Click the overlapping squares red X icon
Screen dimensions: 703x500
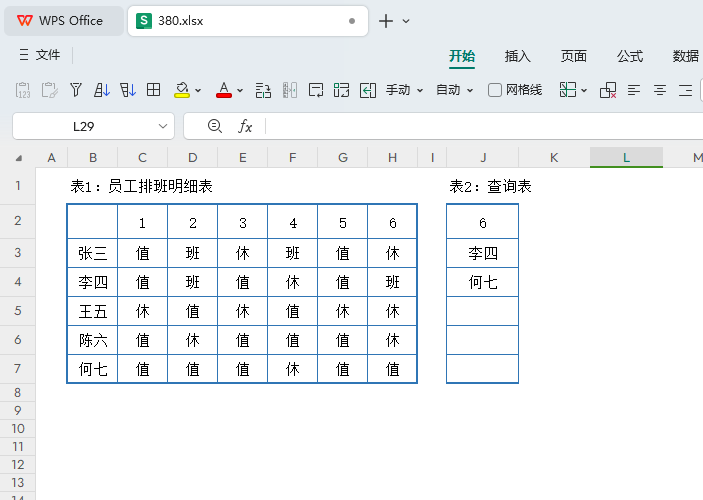point(608,90)
